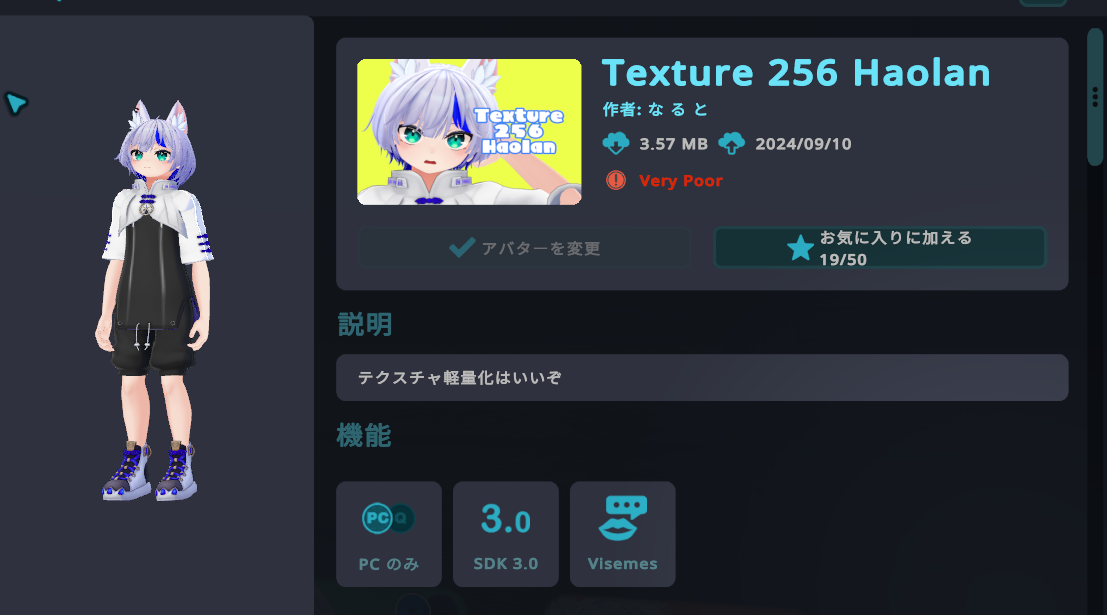
Task: Click the red Very Poor warning icon
Action: click(x=616, y=180)
